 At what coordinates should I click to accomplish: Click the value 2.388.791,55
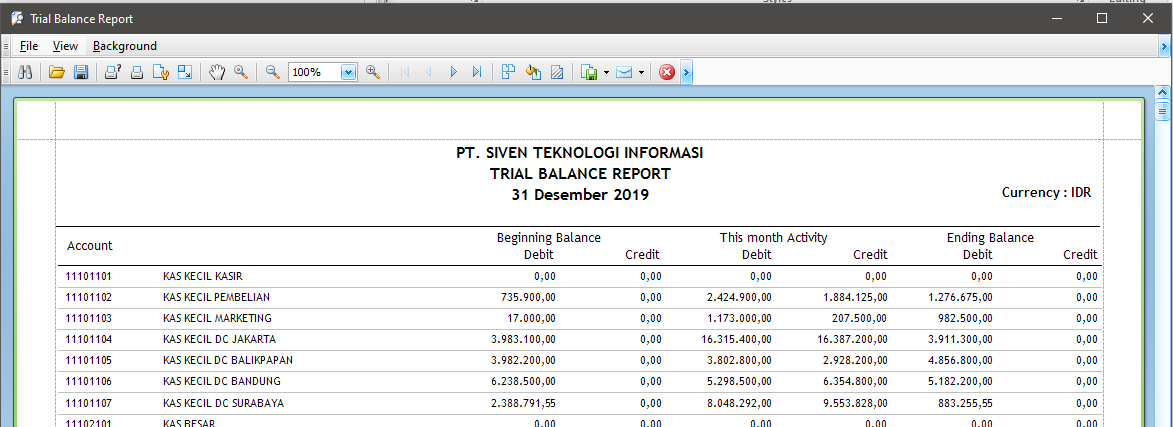[524, 403]
